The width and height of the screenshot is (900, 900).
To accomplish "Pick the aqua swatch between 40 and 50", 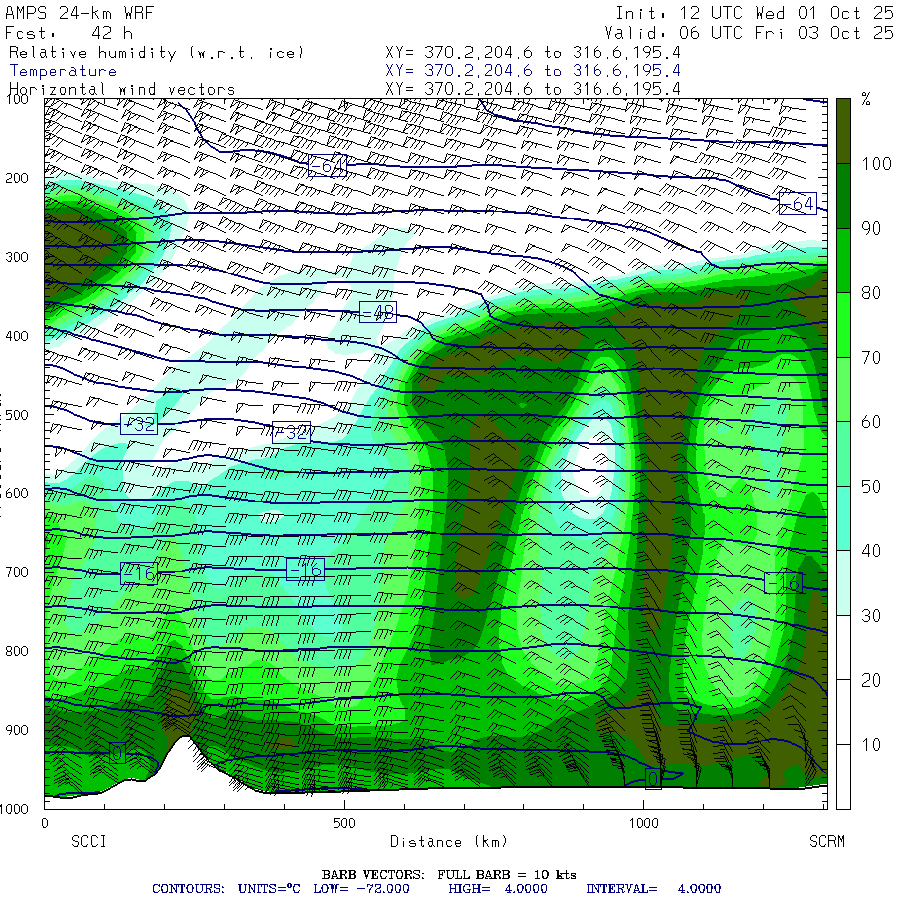I will click(843, 519).
